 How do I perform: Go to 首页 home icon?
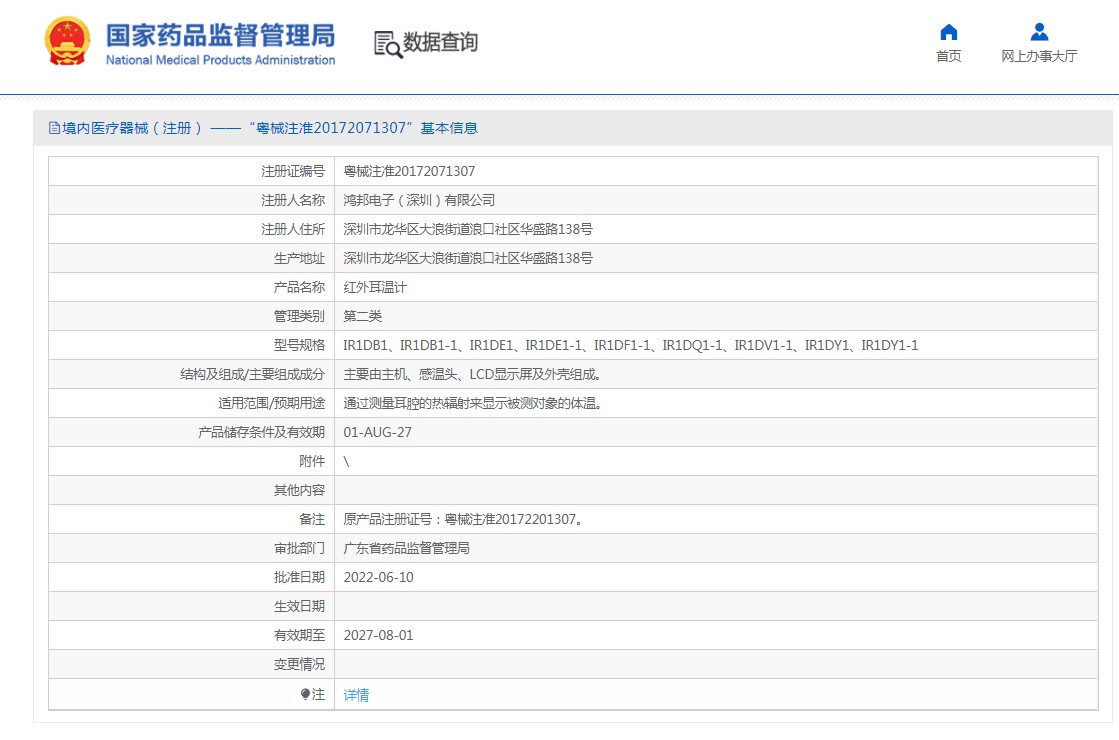[948, 32]
